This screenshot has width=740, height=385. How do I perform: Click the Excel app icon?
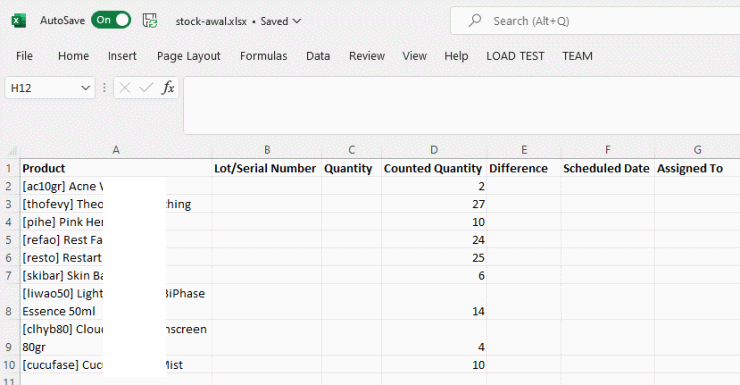coord(19,21)
